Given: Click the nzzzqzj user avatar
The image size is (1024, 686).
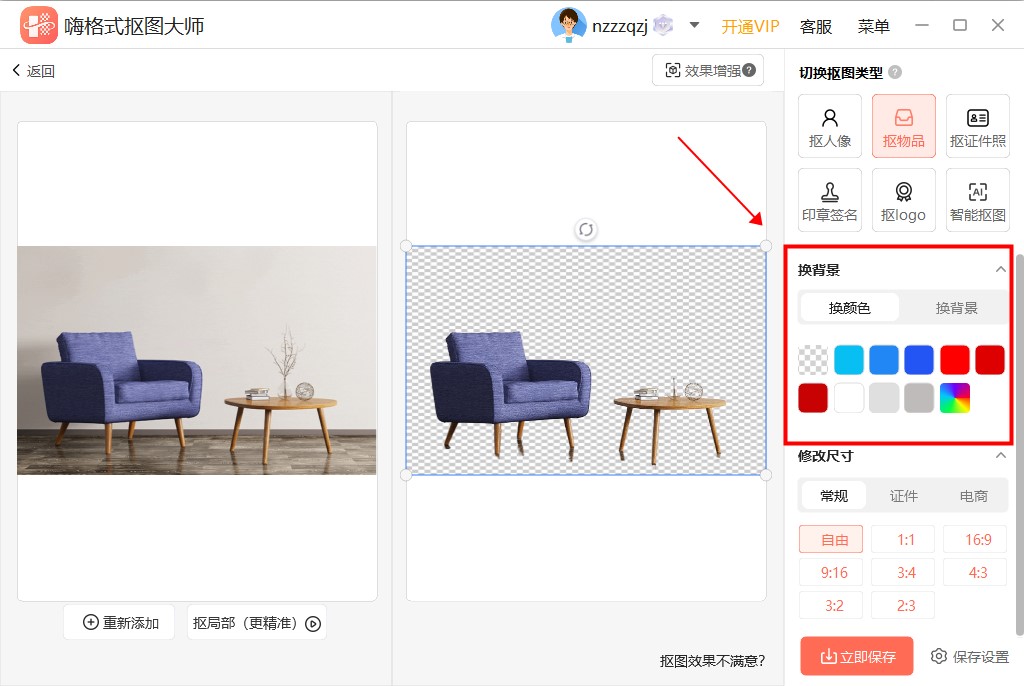Looking at the screenshot, I should click(x=568, y=25).
